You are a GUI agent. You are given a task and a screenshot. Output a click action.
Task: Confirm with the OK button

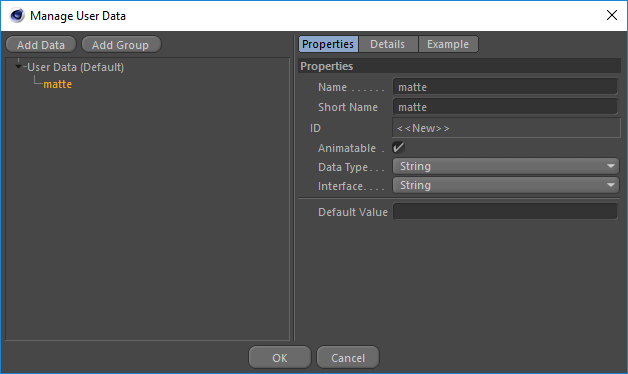[x=280, y=358]
